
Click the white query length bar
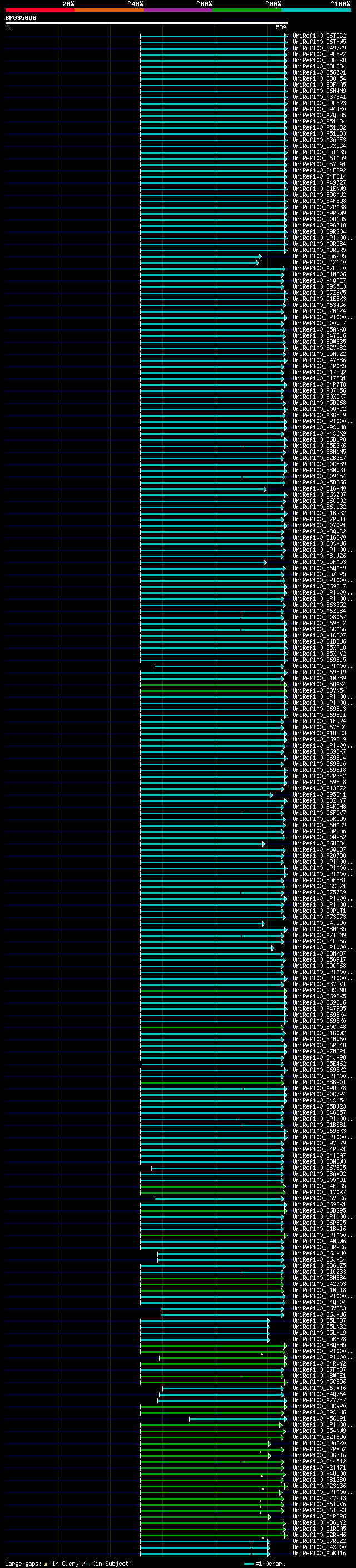point(147,22)
